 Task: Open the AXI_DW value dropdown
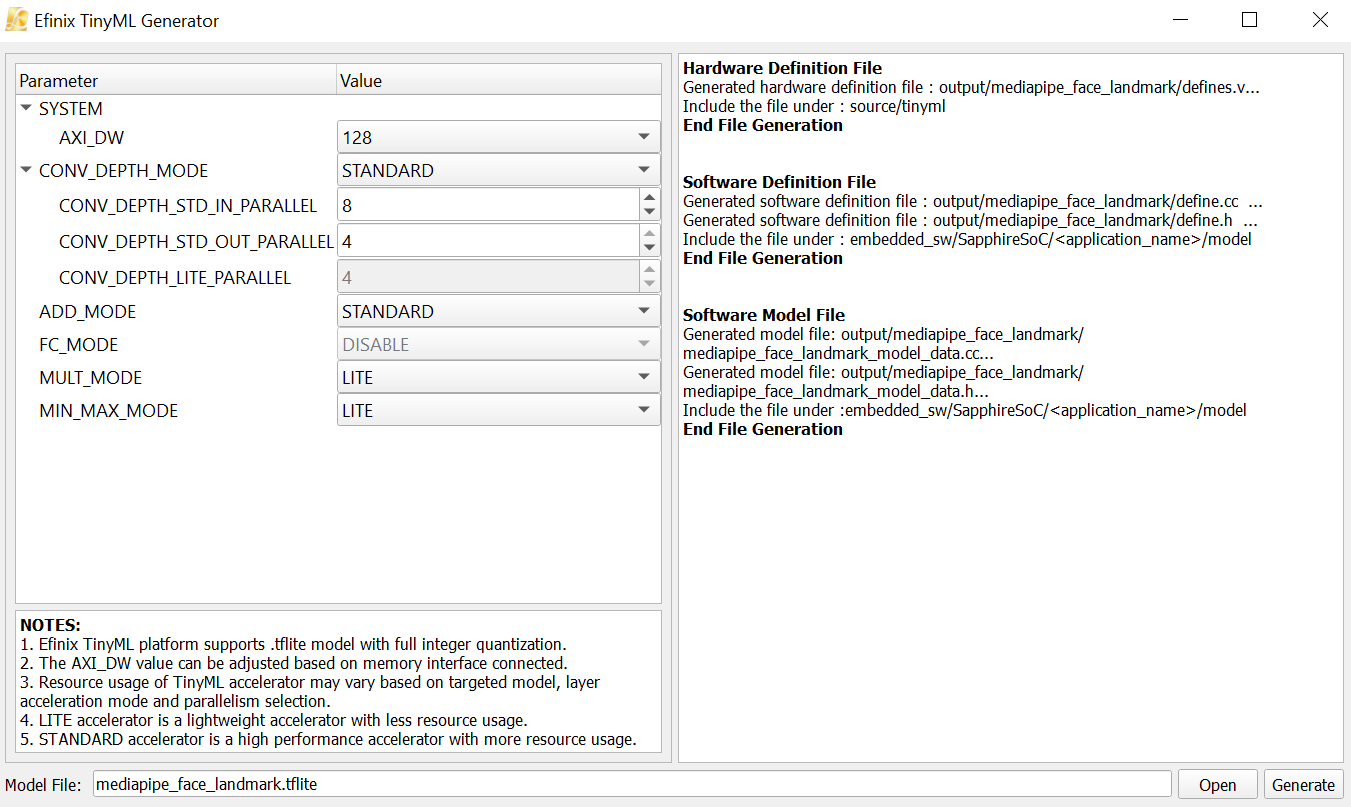(x=643, y=137)
